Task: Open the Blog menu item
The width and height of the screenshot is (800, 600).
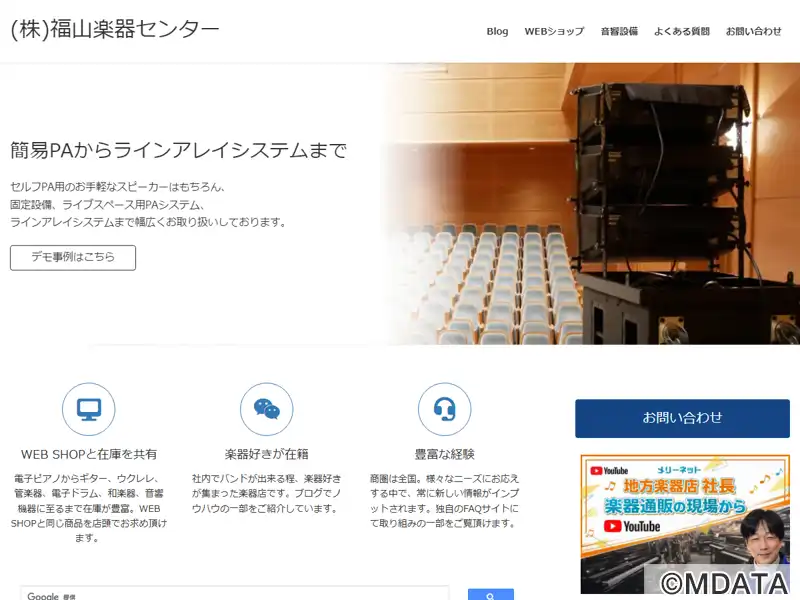Action: [x=497, y=31]
